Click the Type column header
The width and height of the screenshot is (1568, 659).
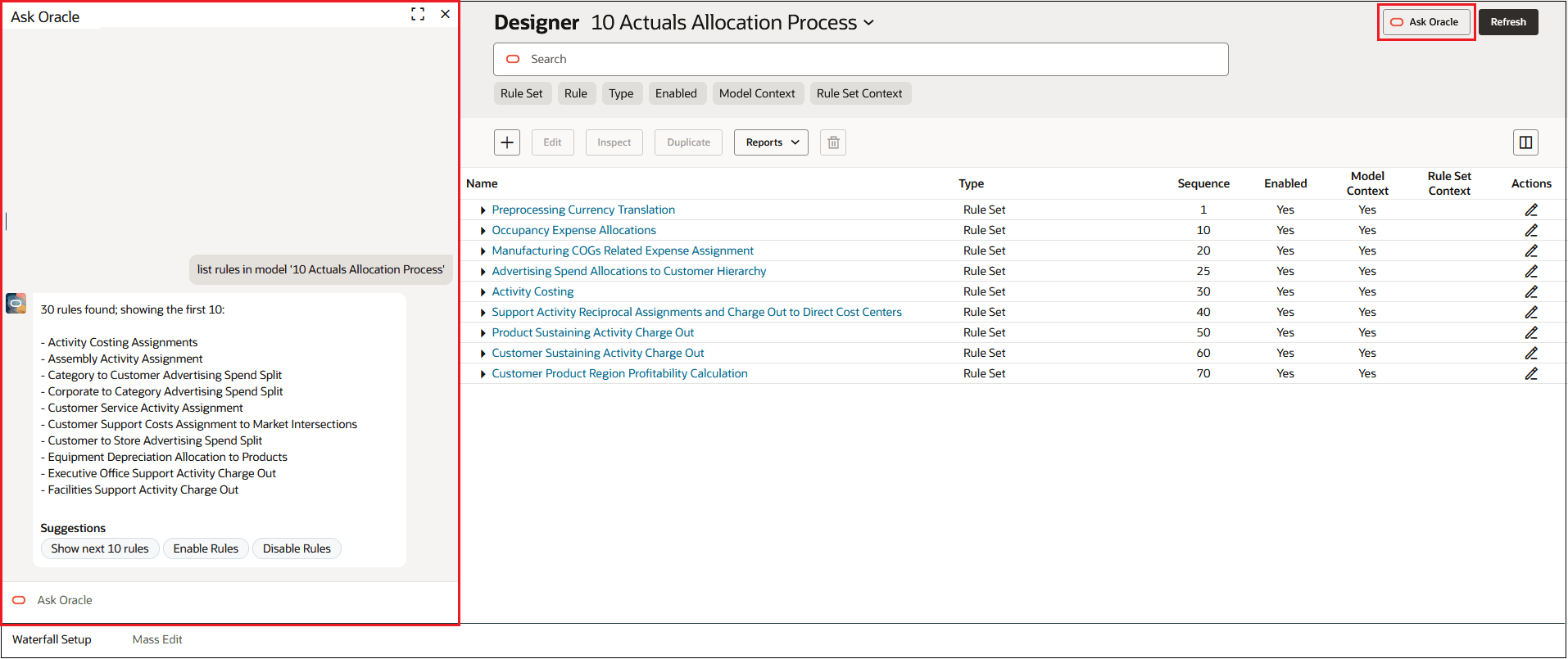(972, 183)
